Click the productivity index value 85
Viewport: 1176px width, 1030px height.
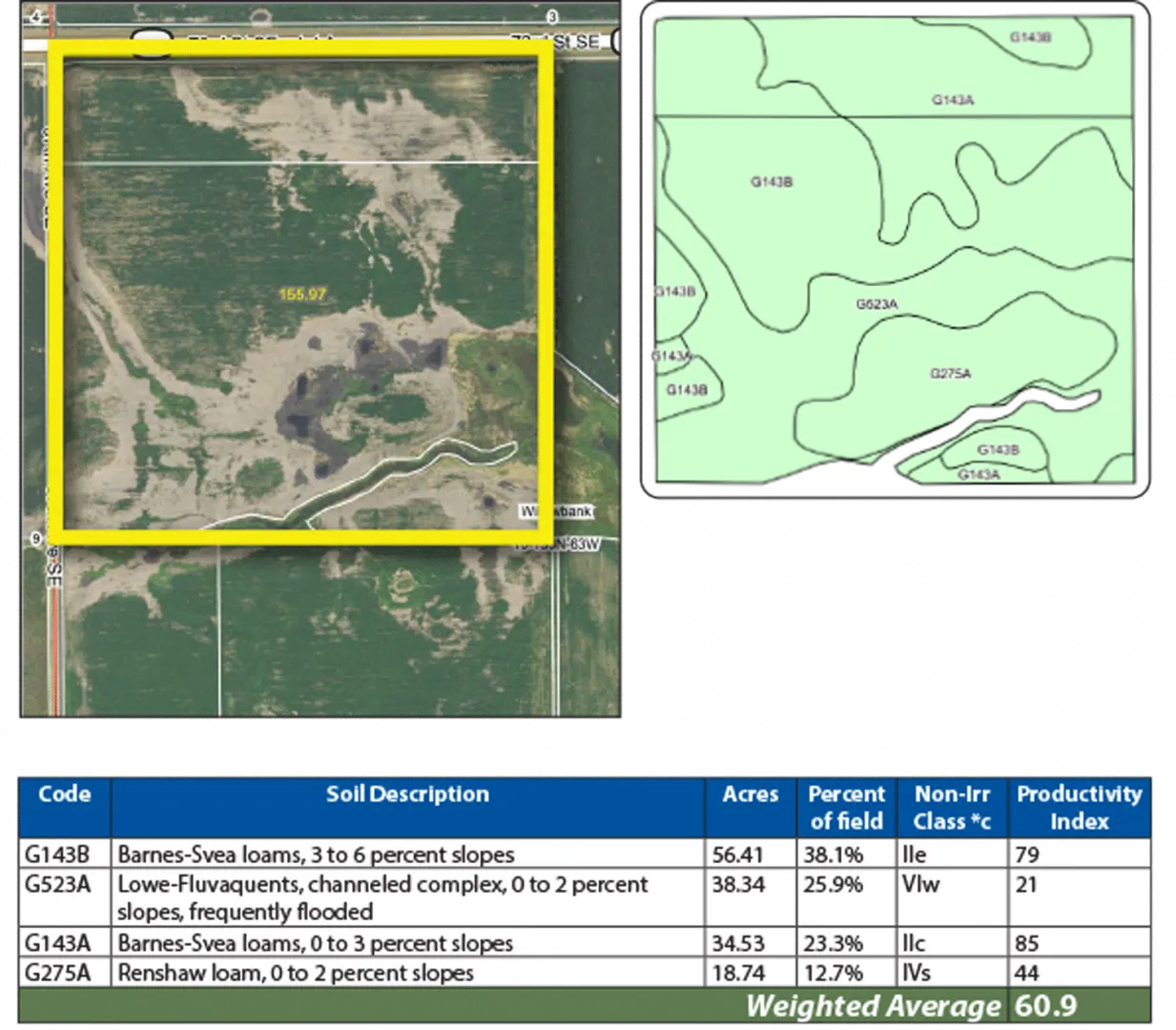tap(1027, 943)
